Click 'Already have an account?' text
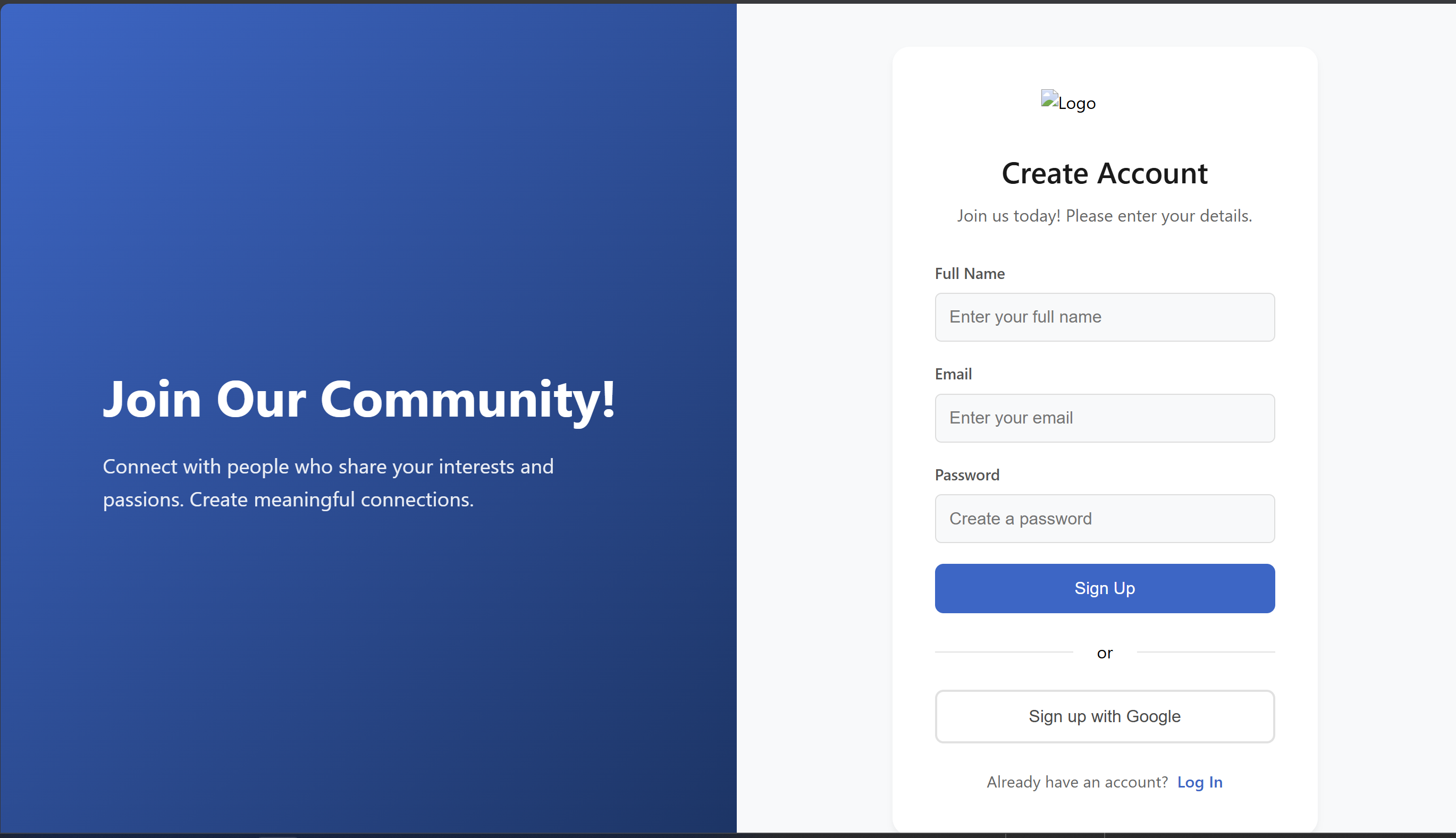 [x=1076, y=782]
